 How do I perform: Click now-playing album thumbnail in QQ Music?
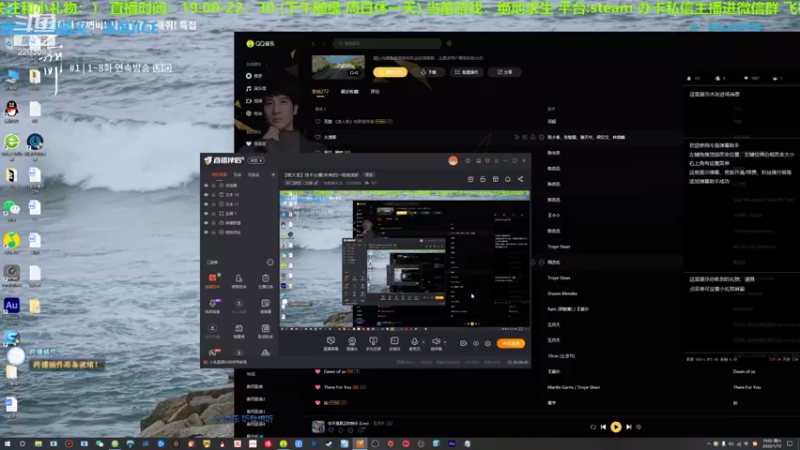tap(318, 426)
